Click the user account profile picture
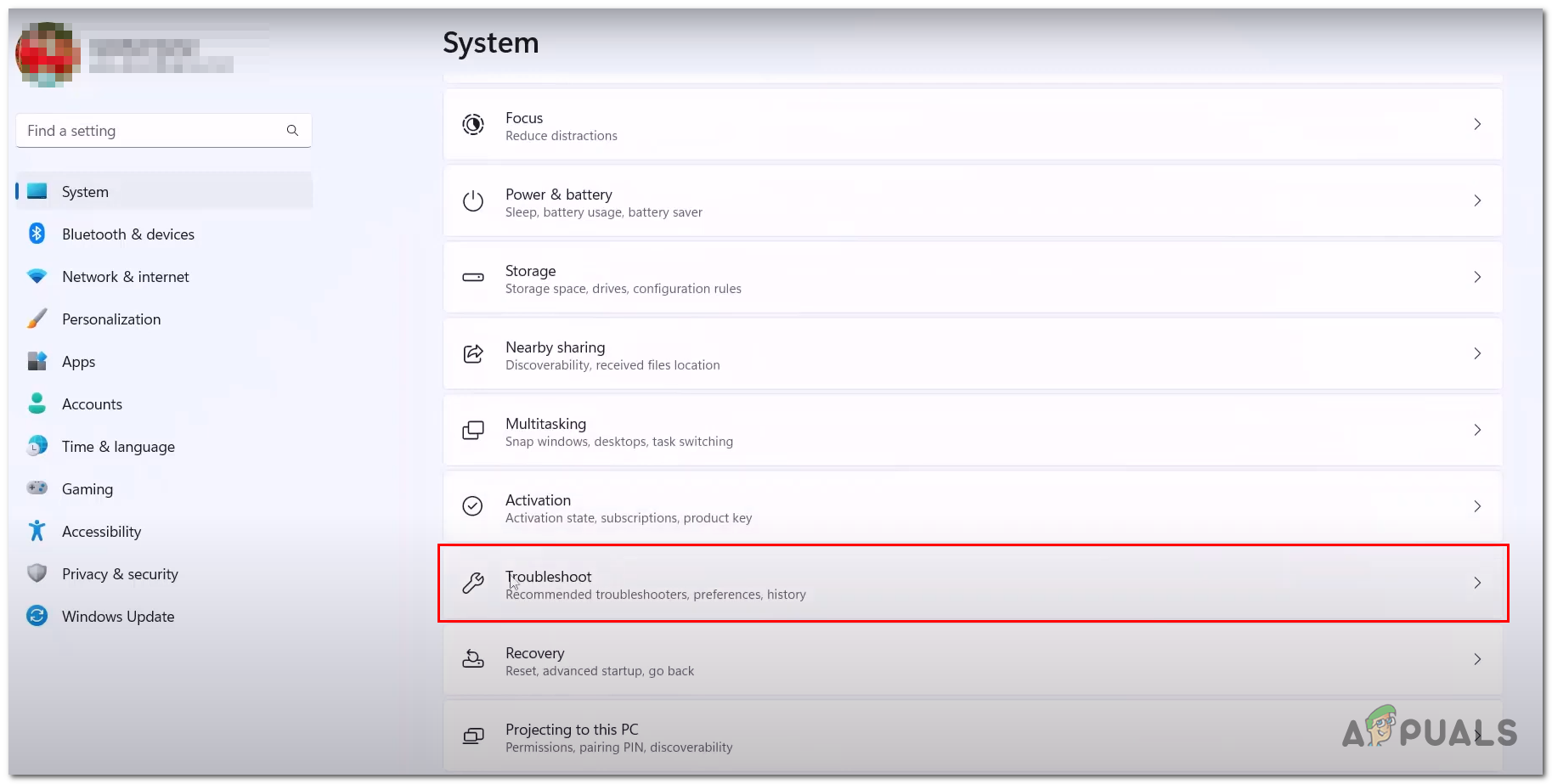 click(48, 51)
